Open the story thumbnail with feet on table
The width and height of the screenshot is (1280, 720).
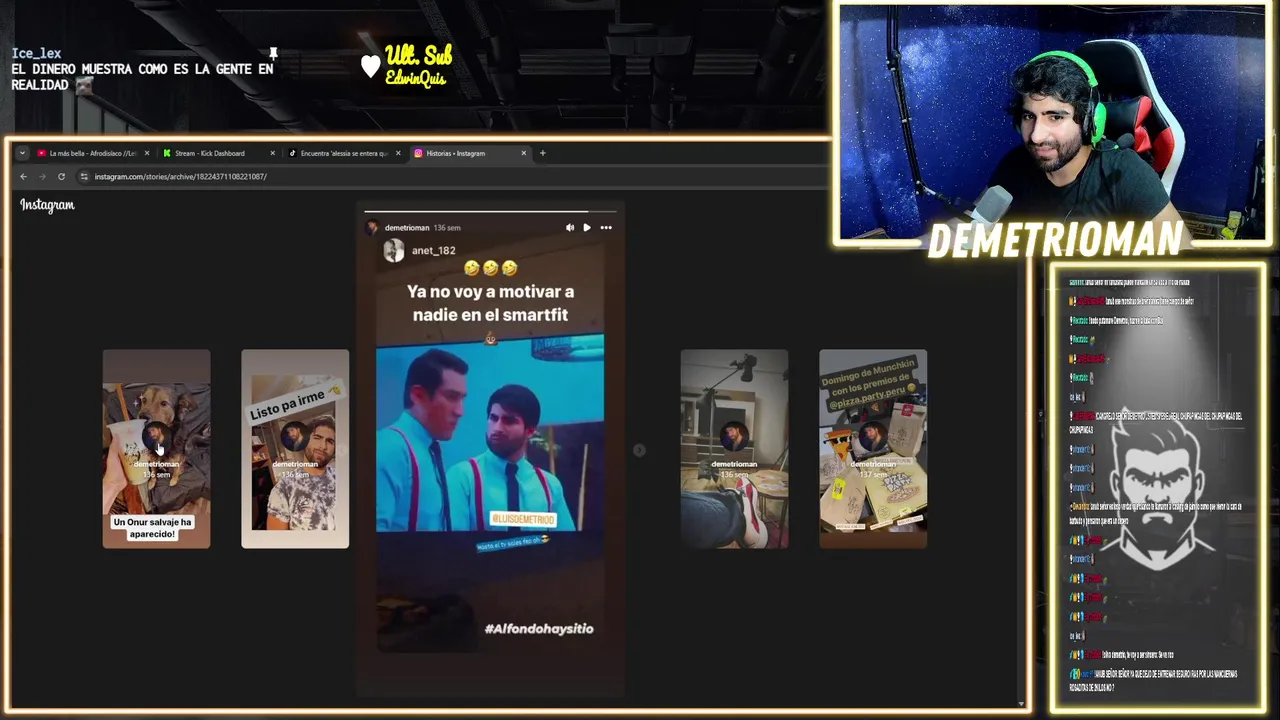pyautogui.click(x=734, y=449)
